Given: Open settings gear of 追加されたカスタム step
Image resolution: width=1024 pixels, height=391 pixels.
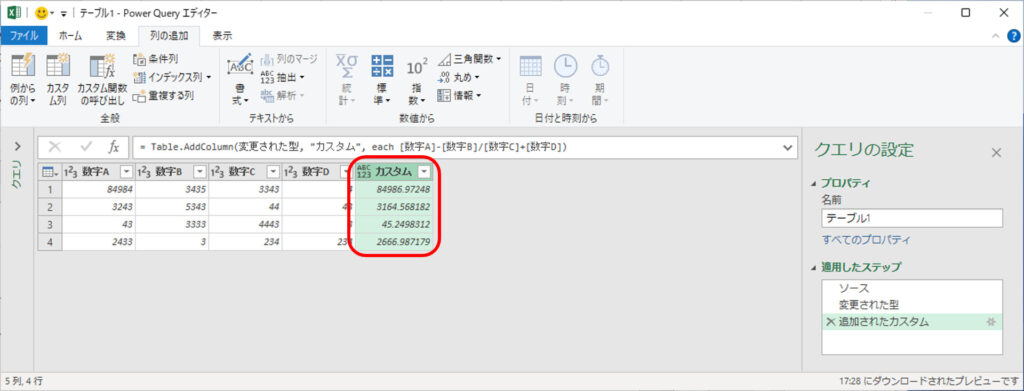Looking at the screenshot, I should [991, 322].
